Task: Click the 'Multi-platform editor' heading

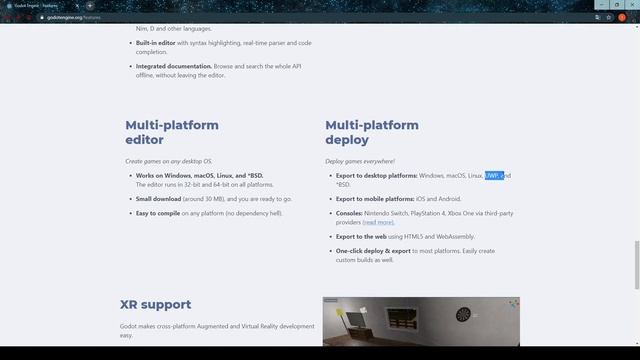Action: point(172,132)
